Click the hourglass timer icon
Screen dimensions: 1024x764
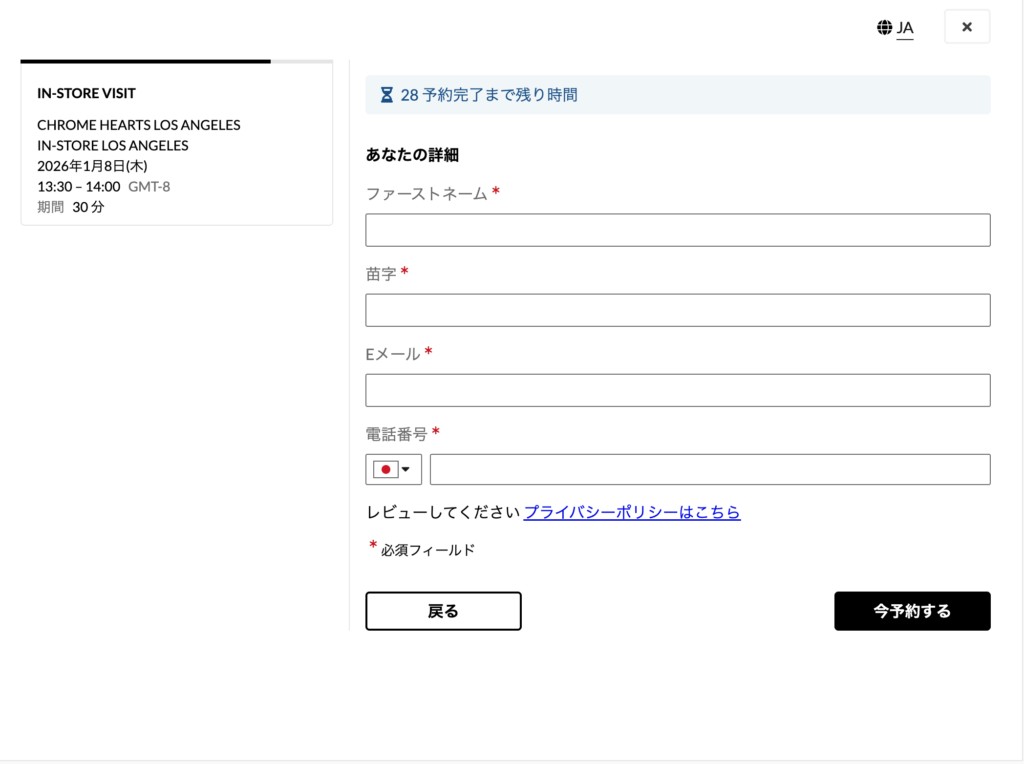click(387, 95)
